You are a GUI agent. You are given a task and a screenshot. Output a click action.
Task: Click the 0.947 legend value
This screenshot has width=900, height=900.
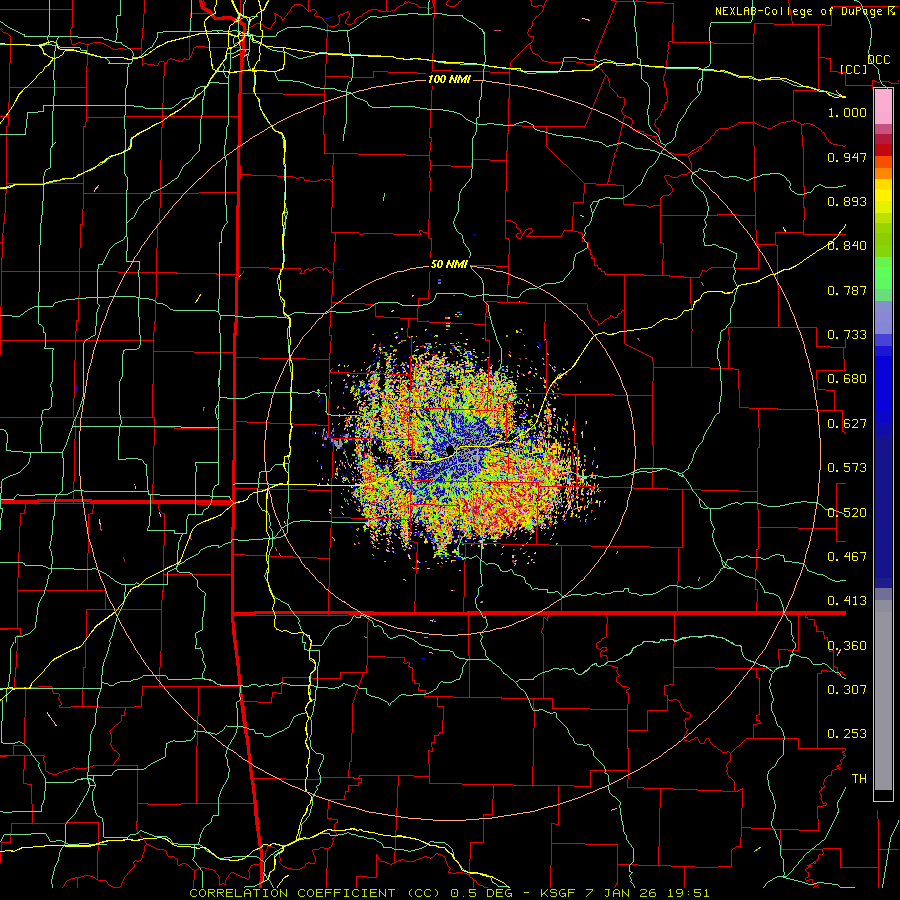click(x=847, y=157)
